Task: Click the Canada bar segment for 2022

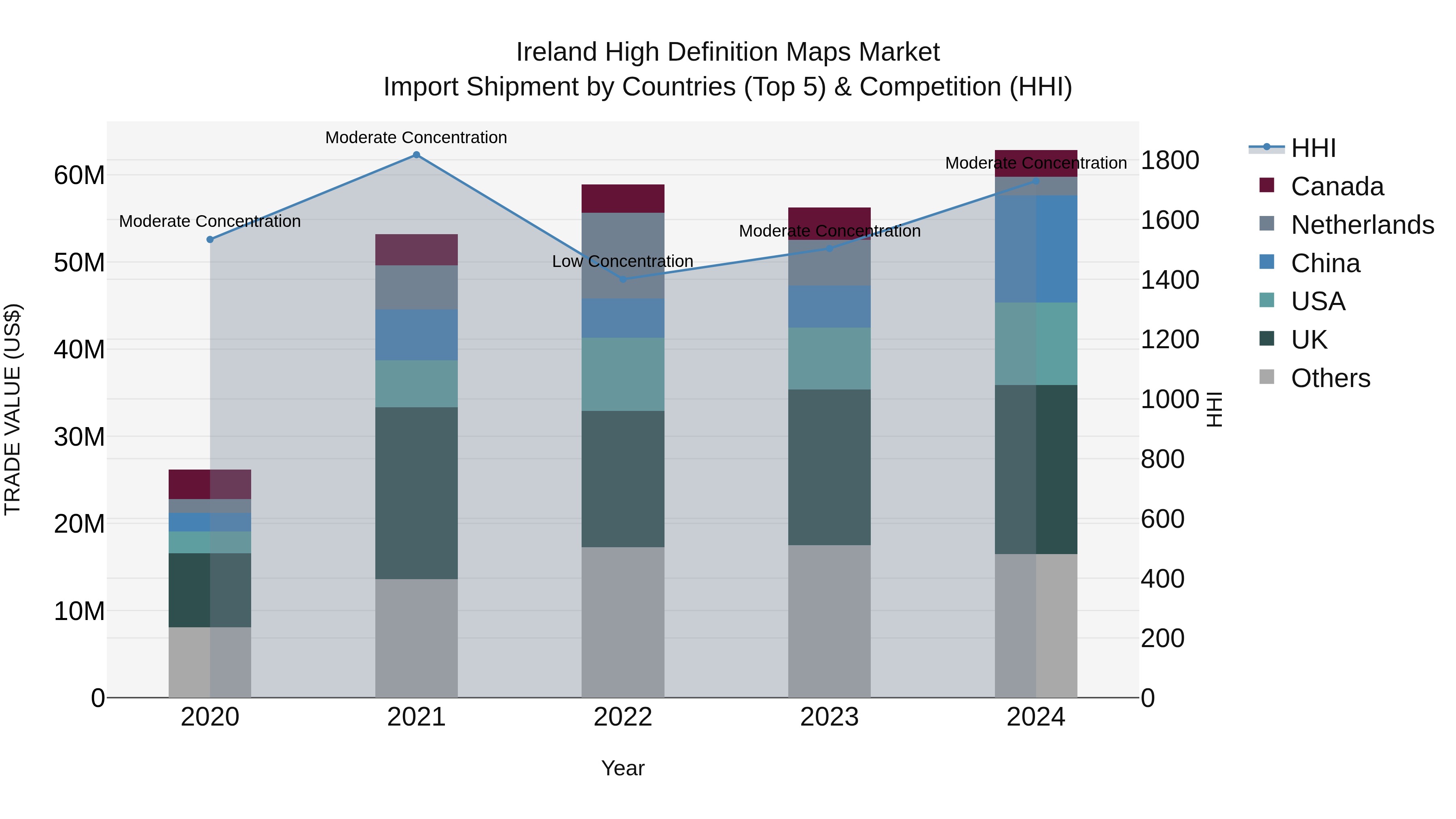Action: pyautogui.click(x=623, y=199)
